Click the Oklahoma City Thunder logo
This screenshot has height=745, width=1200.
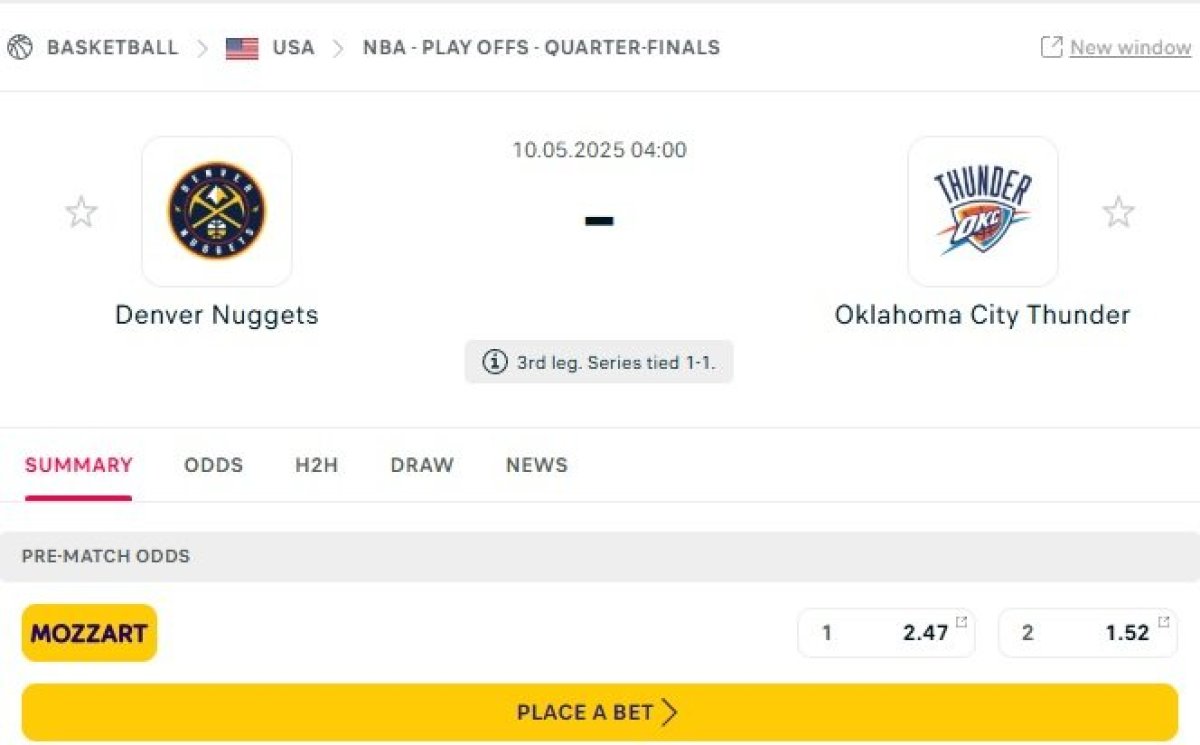click(x=982, y=211)
